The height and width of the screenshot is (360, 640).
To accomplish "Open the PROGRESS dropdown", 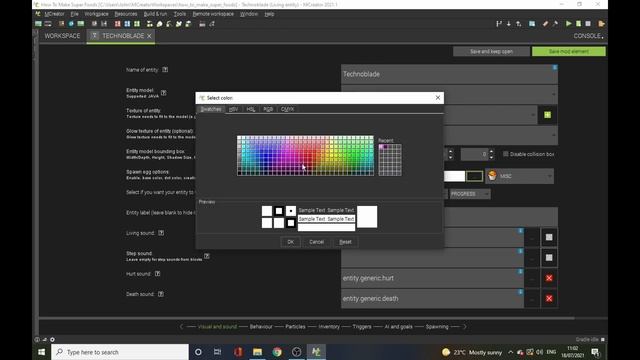I will click(470, 194).
